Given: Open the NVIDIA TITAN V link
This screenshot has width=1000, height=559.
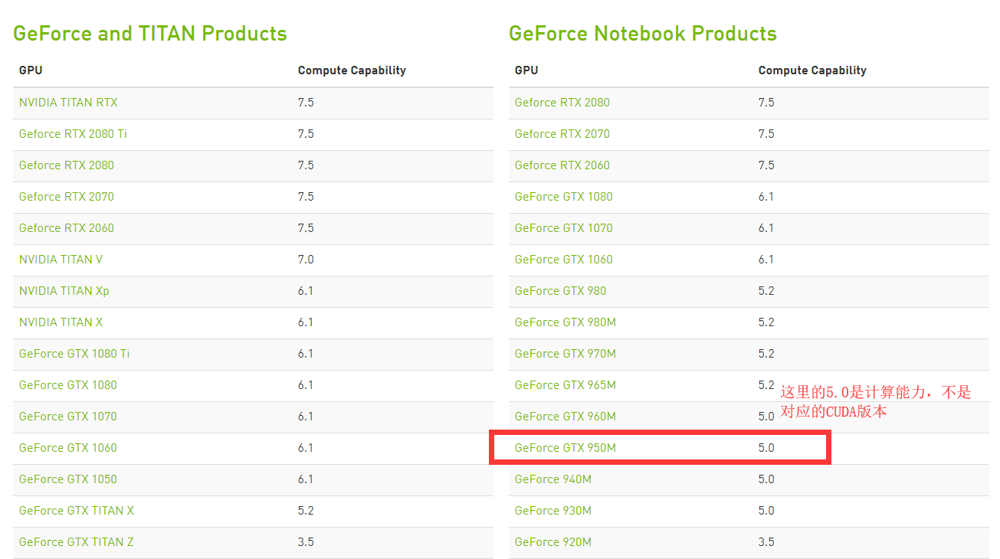Looking at the screenshot, I should coord(61,259).
